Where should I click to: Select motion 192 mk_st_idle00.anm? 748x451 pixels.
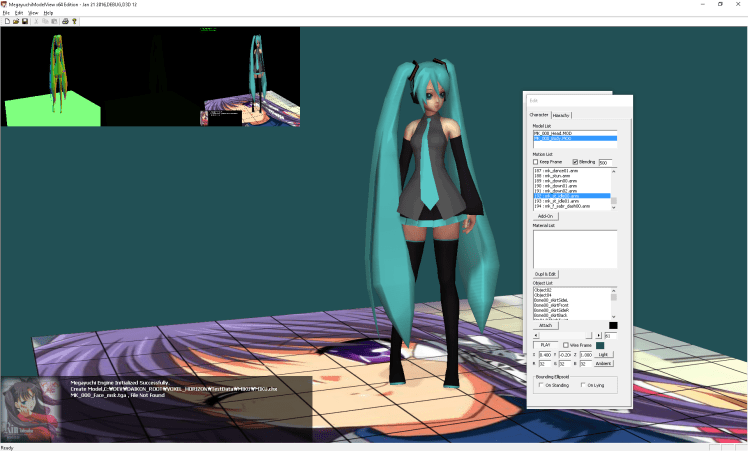tap(572, 196)
